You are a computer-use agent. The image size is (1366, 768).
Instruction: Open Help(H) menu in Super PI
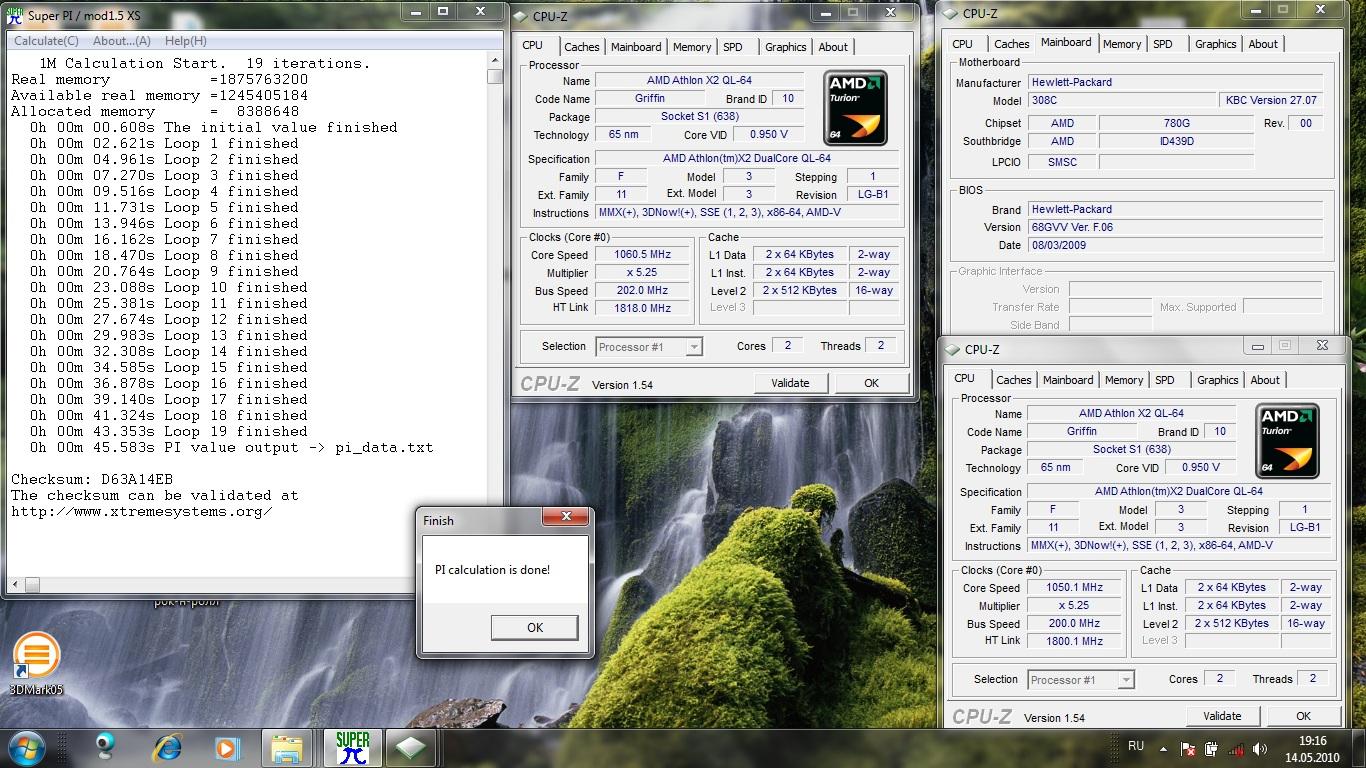[x=186, y=41]
